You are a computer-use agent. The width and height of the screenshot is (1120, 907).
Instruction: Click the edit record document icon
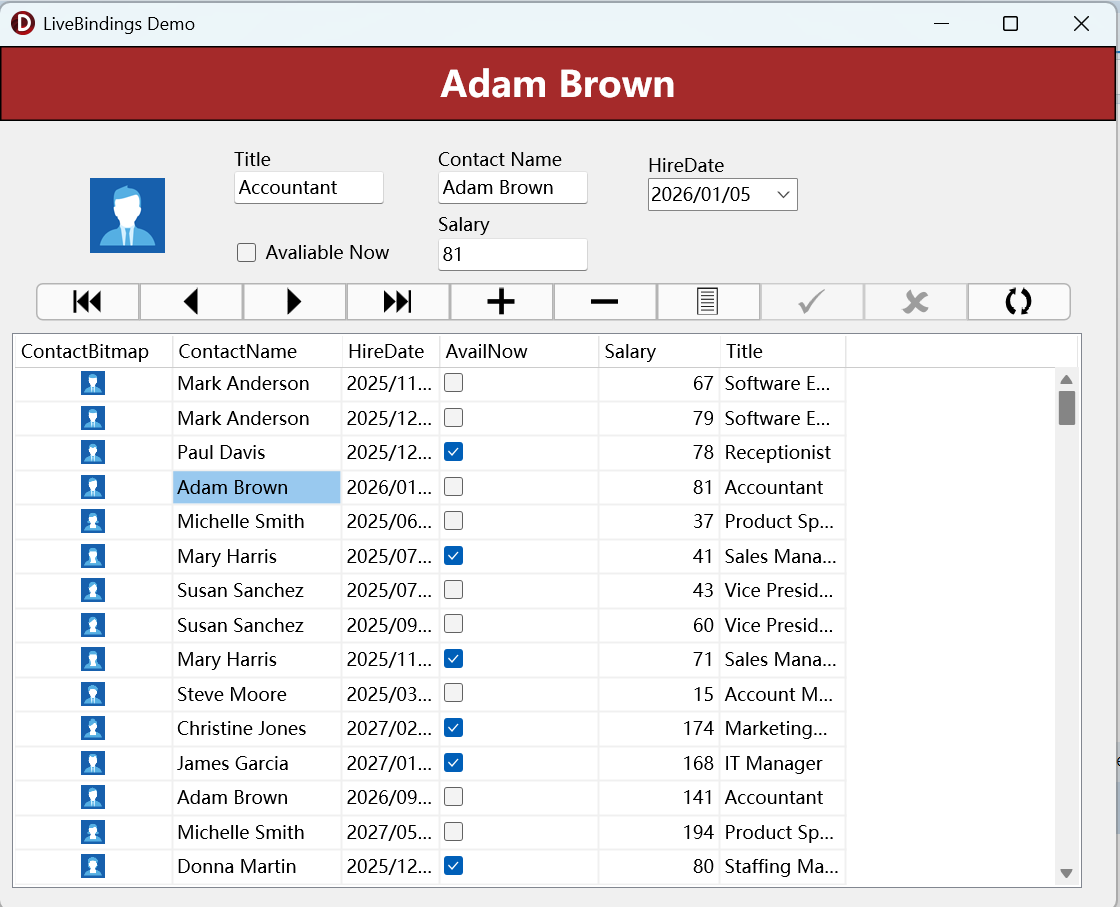click(708, 301)
